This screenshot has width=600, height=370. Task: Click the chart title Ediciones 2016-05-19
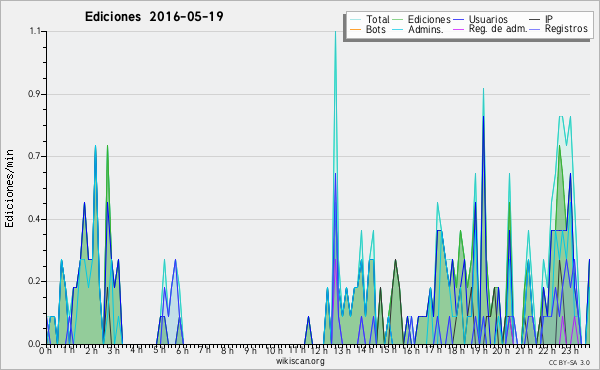(154, 16)
